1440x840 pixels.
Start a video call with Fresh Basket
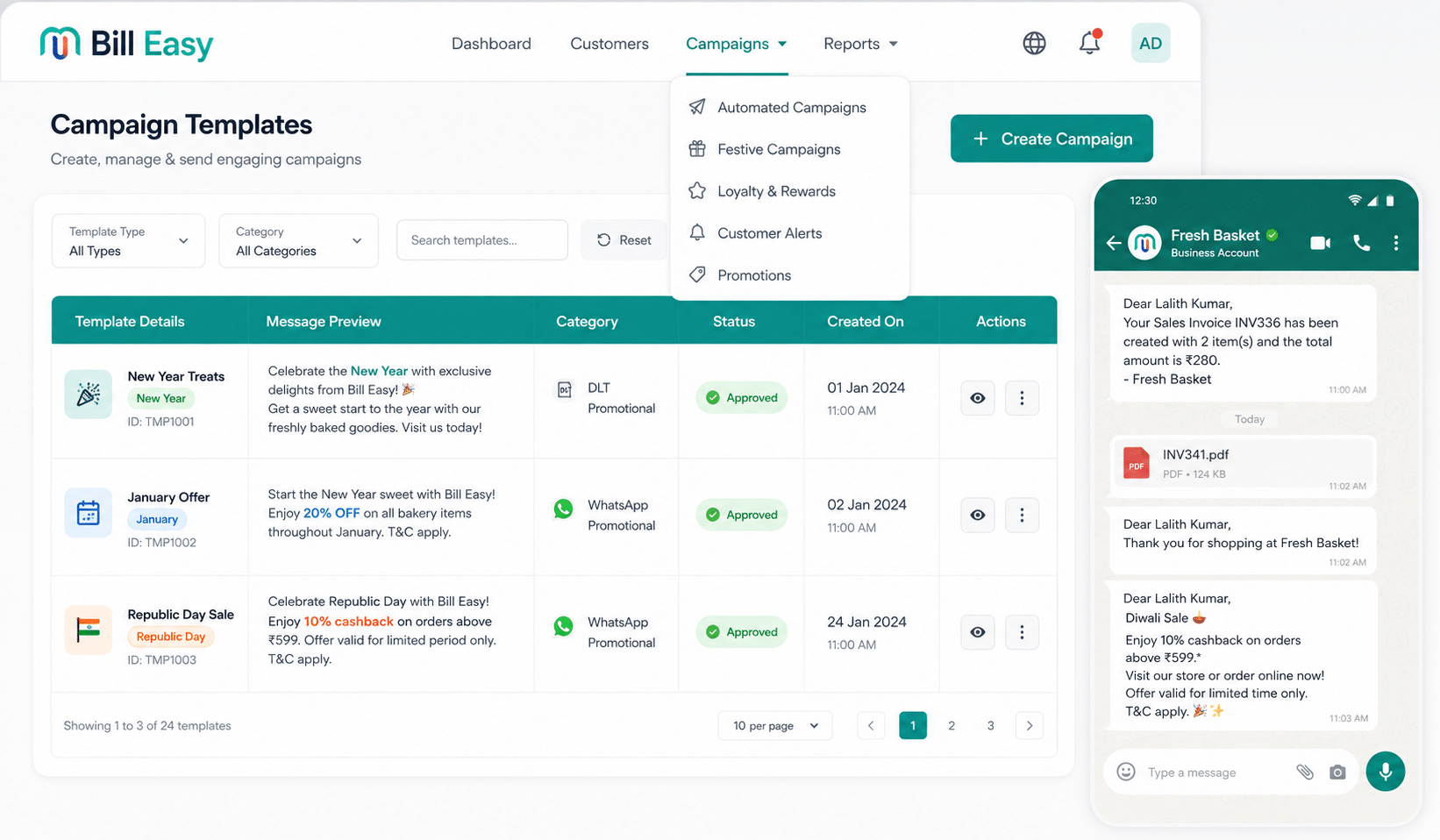click(1320, 243)
